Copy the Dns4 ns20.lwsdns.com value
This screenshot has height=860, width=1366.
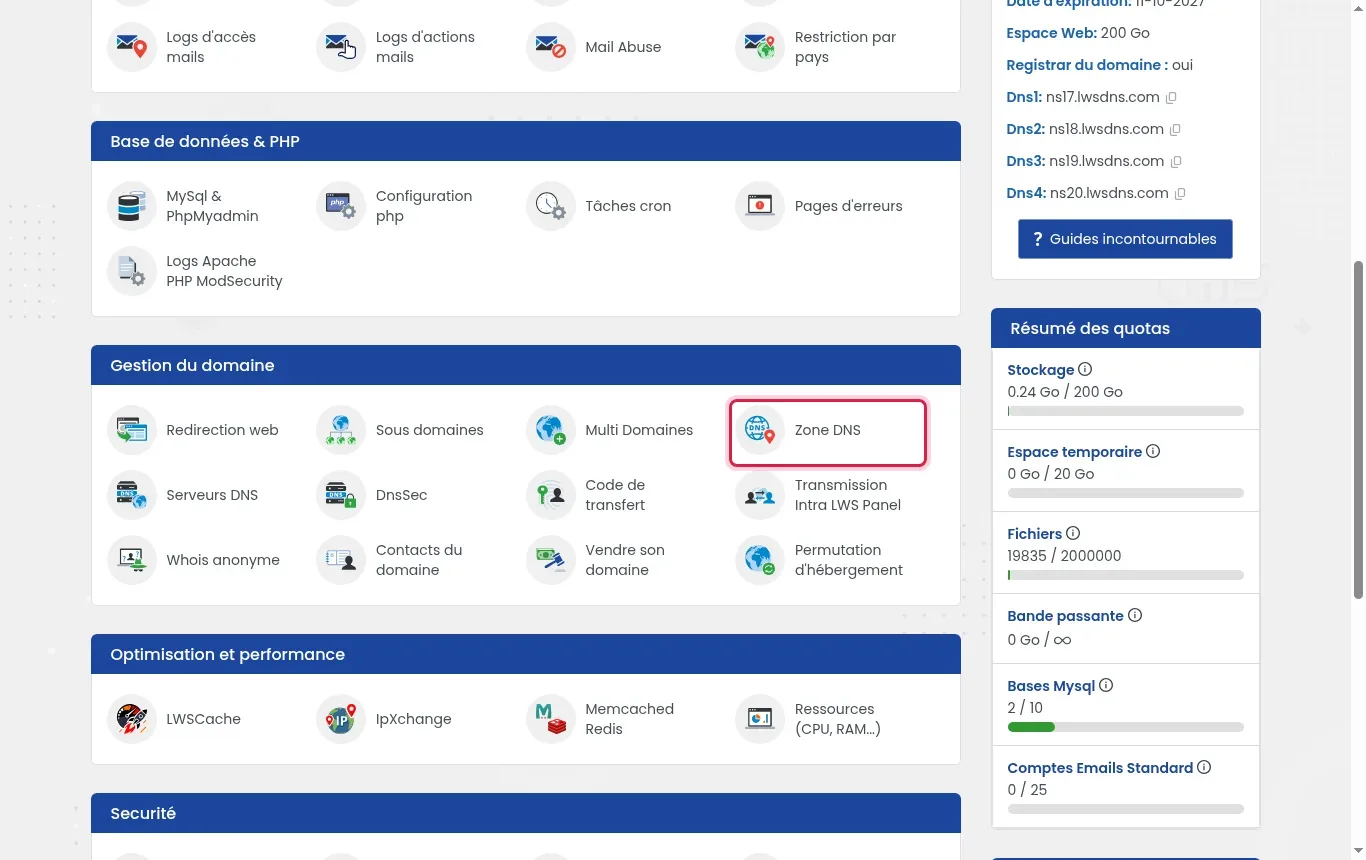[1180, 194]
